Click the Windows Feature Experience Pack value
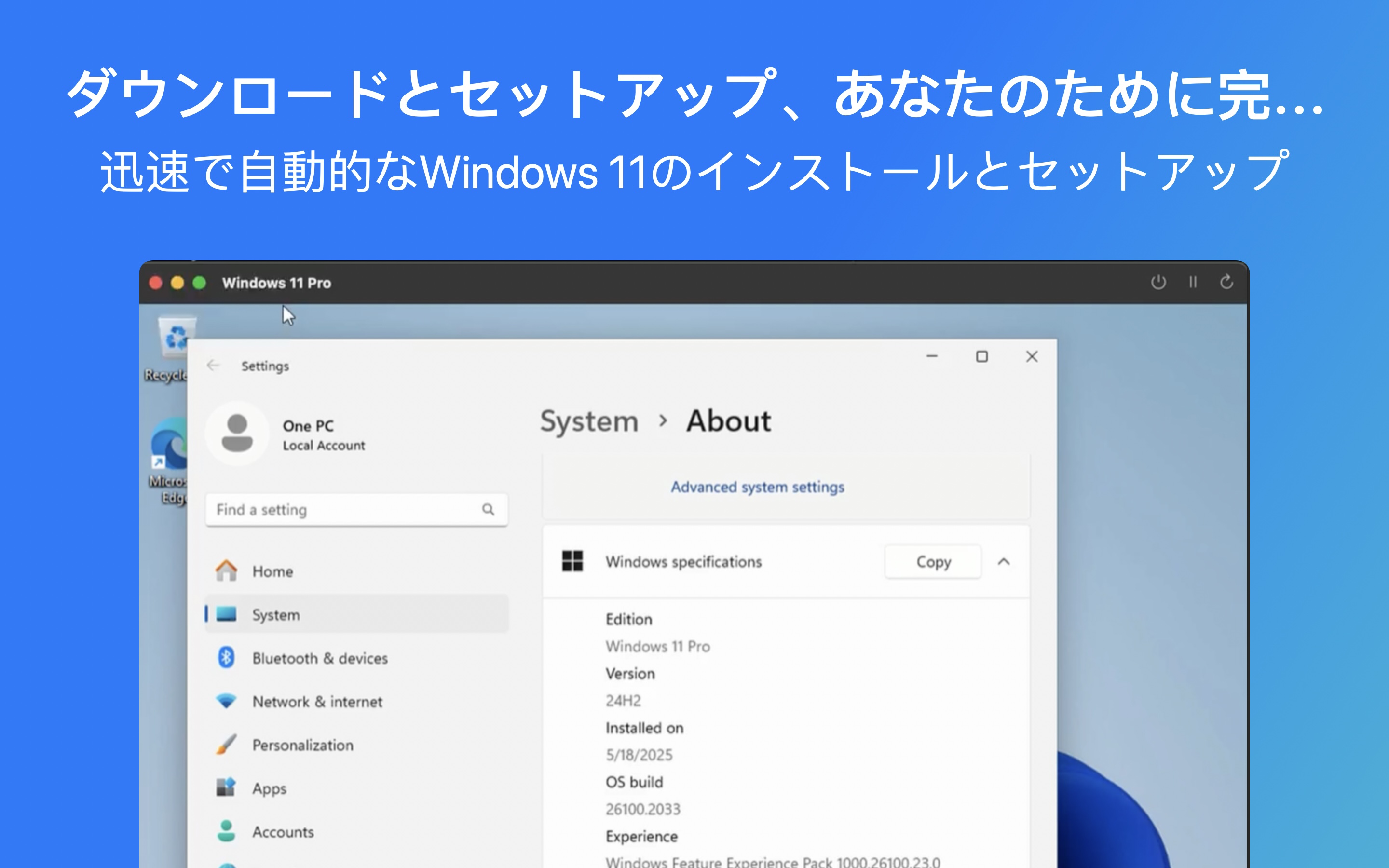 point(773,862)
